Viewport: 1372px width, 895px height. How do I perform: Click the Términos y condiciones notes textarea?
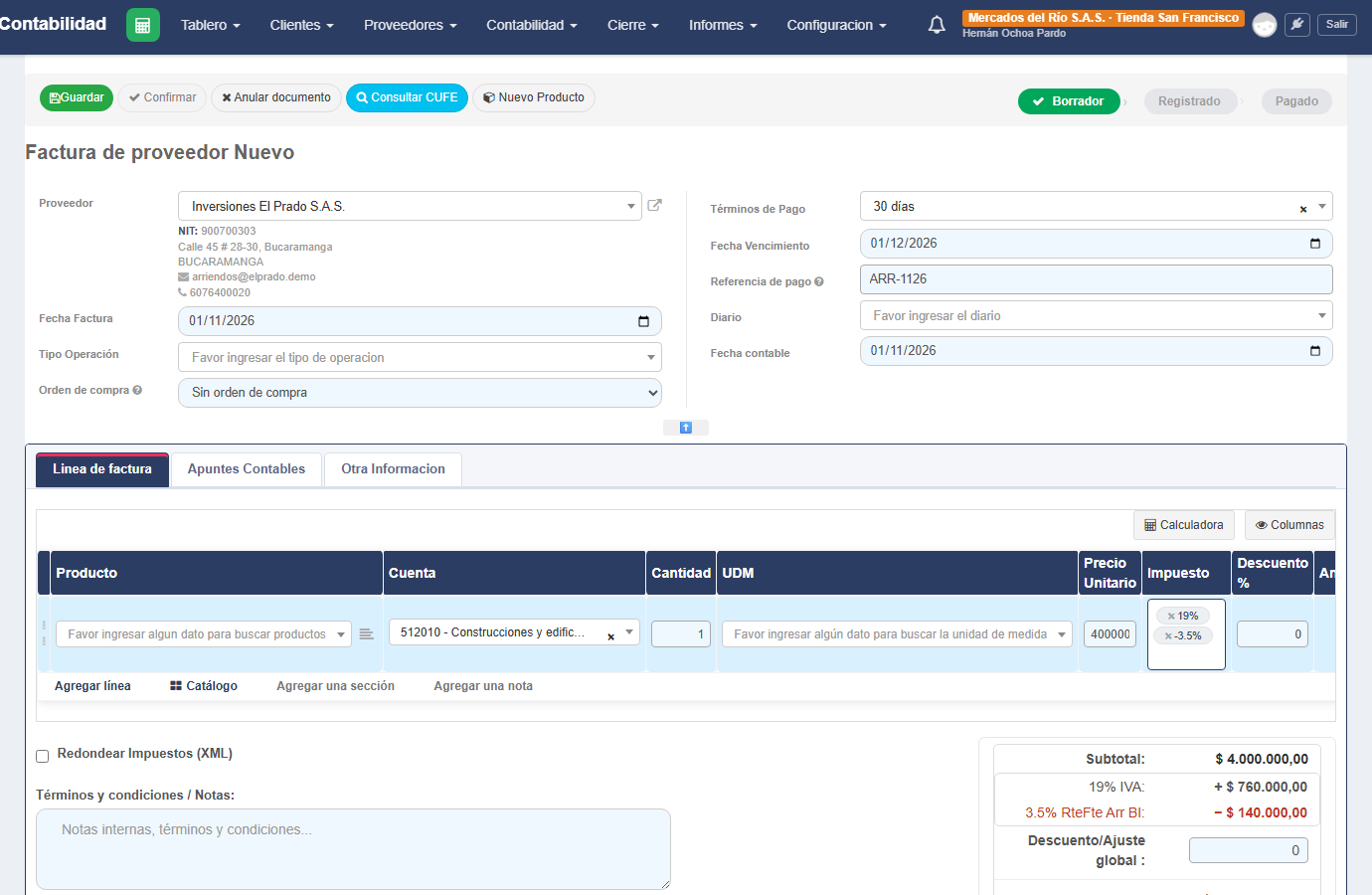click(x=353, y=849)
